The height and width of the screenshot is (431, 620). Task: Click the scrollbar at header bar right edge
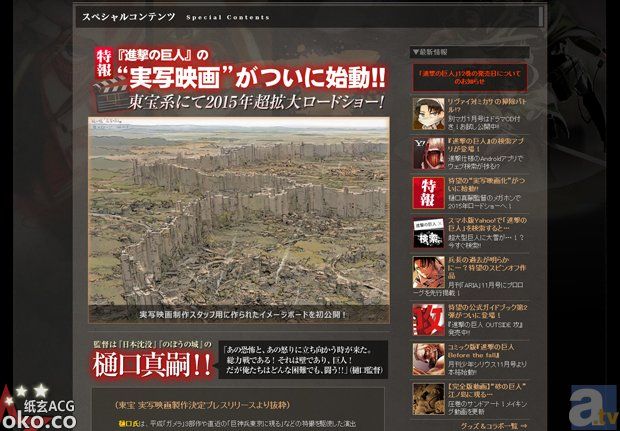point(541,16)
